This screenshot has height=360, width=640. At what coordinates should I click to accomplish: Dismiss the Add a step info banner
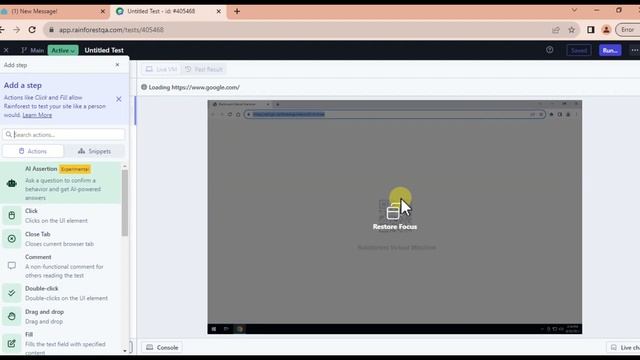tap(118, 99)
